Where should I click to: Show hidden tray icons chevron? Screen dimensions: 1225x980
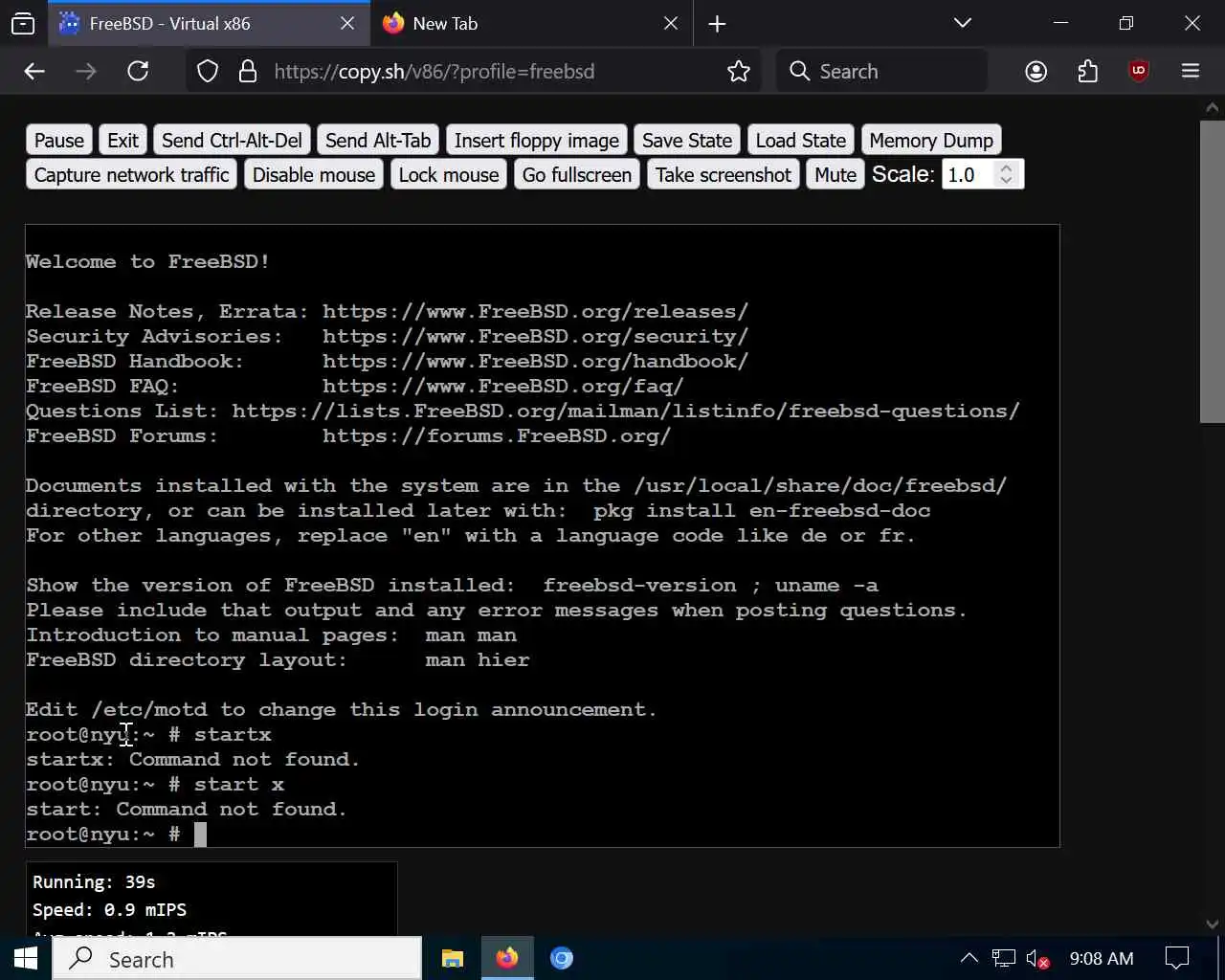tap(969, 958)
